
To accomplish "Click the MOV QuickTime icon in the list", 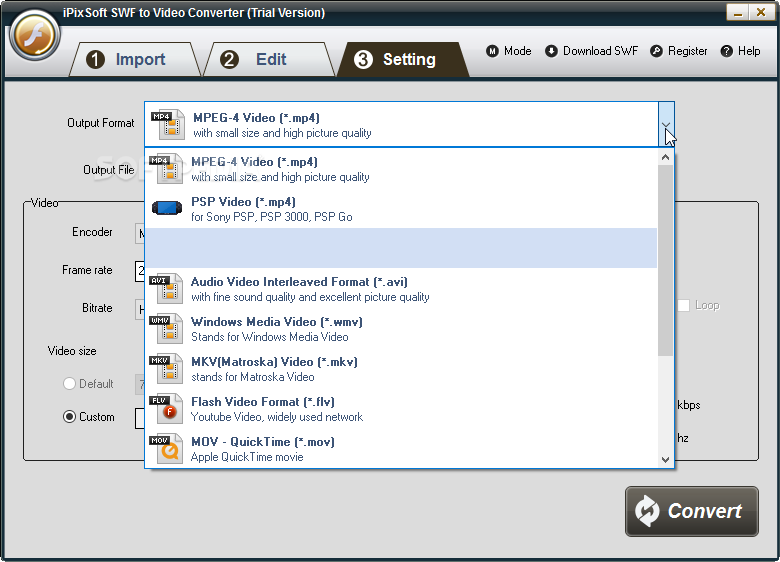I will coord(166,449).
